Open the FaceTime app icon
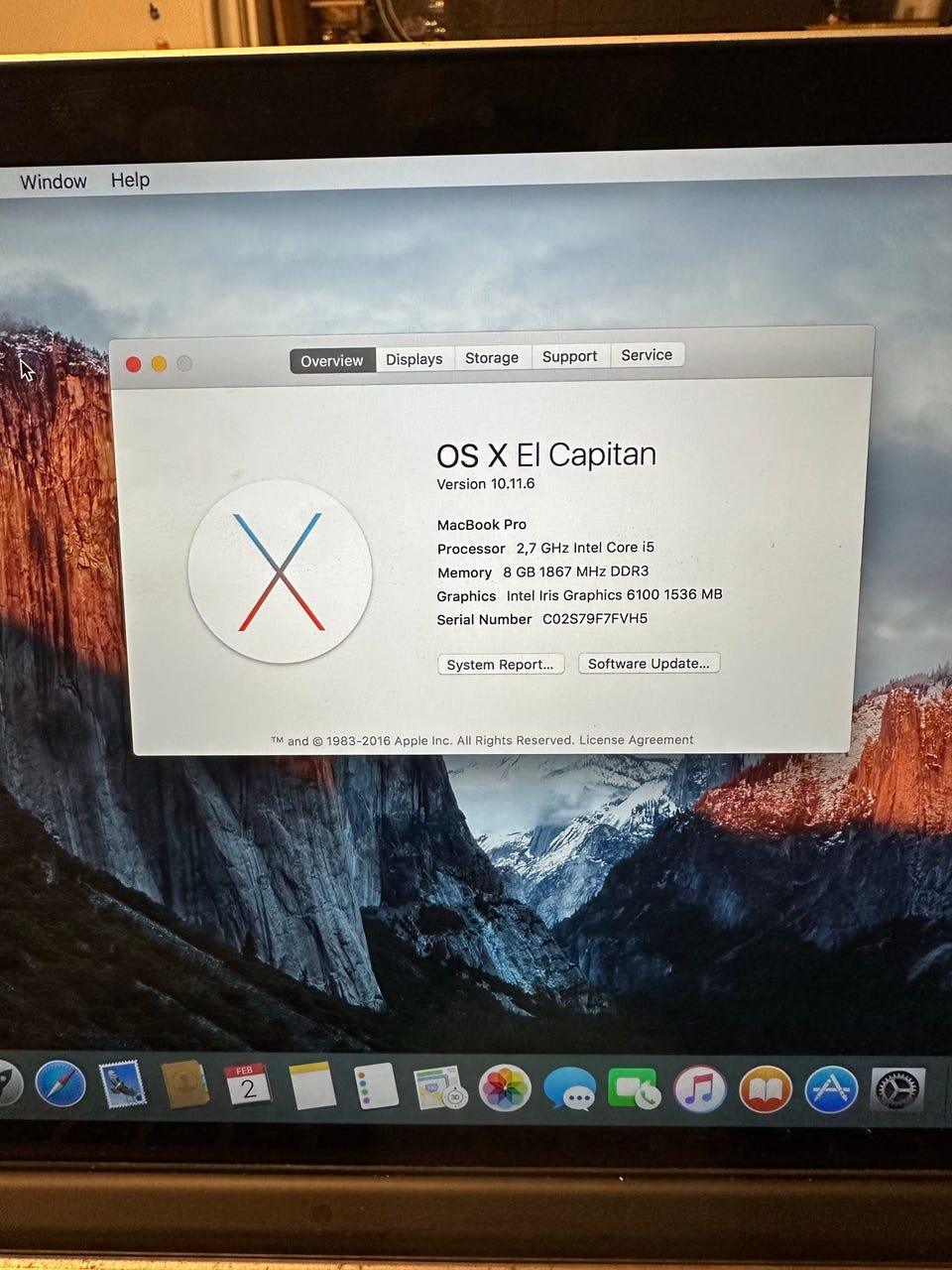The height and width of the screenshot is (1270, 952). (634, 1089)
